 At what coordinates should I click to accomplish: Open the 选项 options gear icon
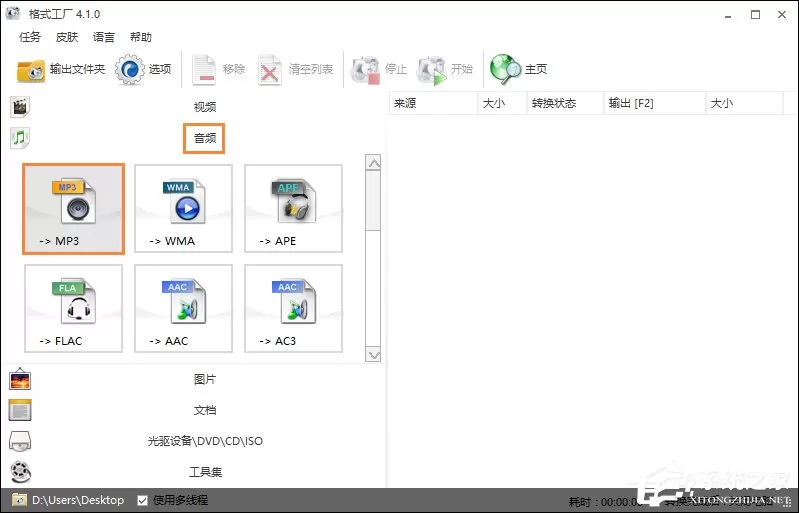[129, 69]
